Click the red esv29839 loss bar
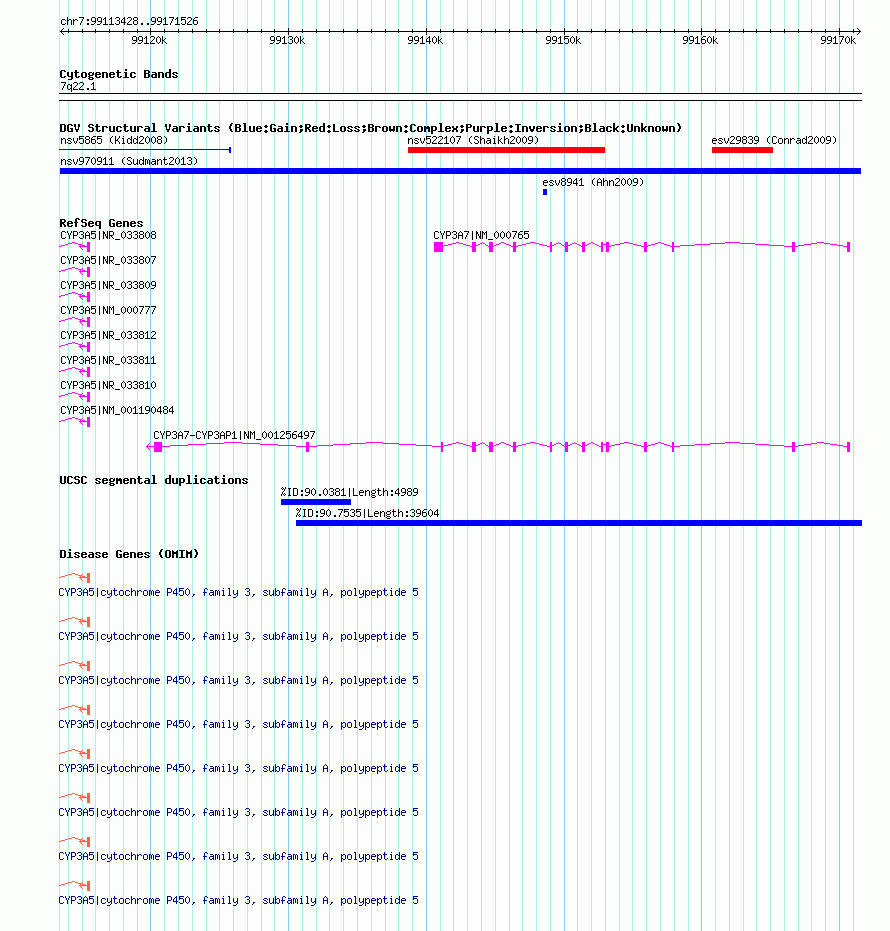Viewport: 890px width, 931px height. tap(742, 150)
